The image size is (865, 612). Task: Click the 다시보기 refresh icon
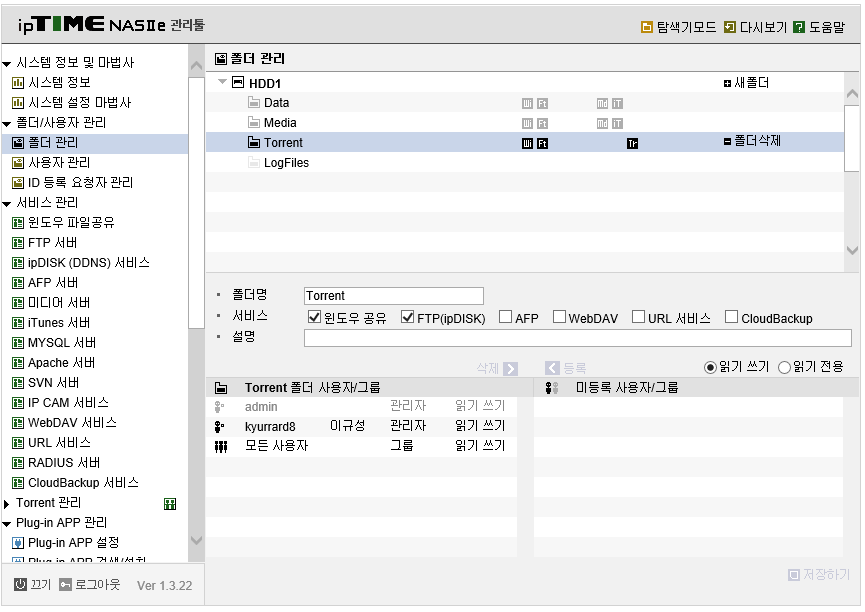(729, 27)
